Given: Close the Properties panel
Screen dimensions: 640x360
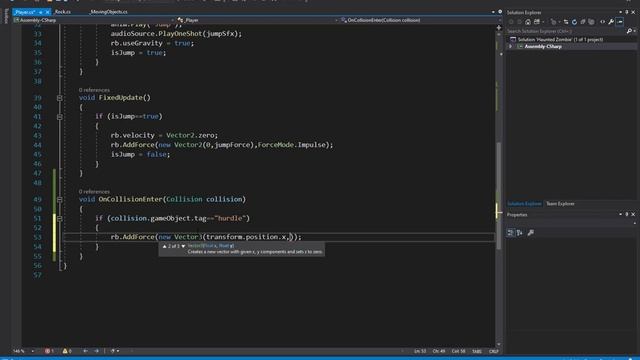Looking at the screenshot, I should [x=633, y=214].
